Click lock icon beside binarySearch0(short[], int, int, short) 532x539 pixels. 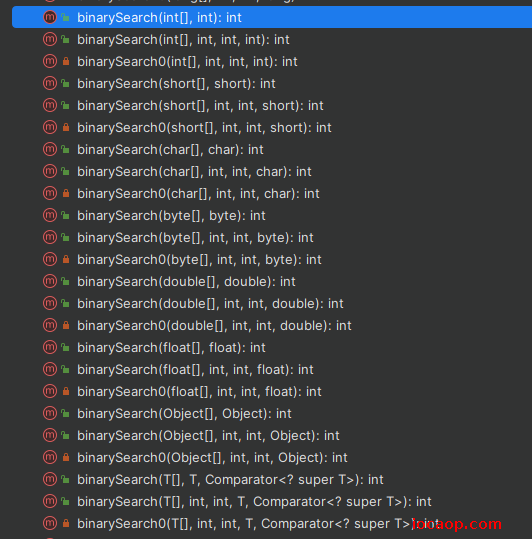[66, 128]
